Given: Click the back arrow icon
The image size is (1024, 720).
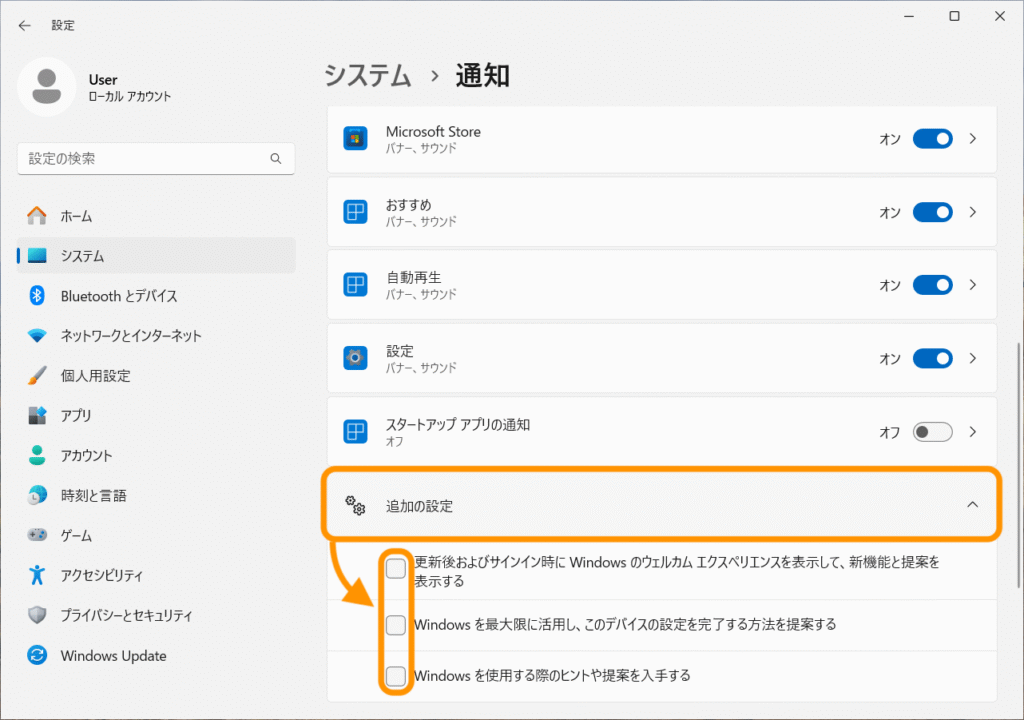Looking at the screenshot, I should (x=25, y=25).
